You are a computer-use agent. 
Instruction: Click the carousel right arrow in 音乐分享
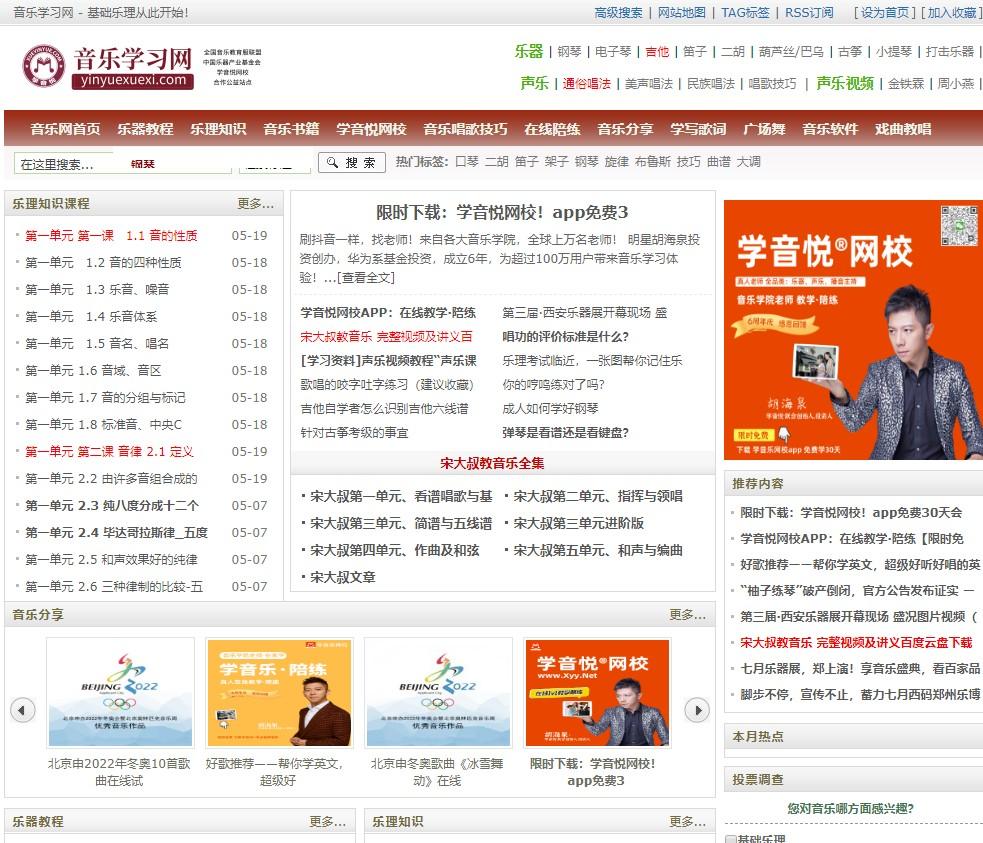point(696,710)
